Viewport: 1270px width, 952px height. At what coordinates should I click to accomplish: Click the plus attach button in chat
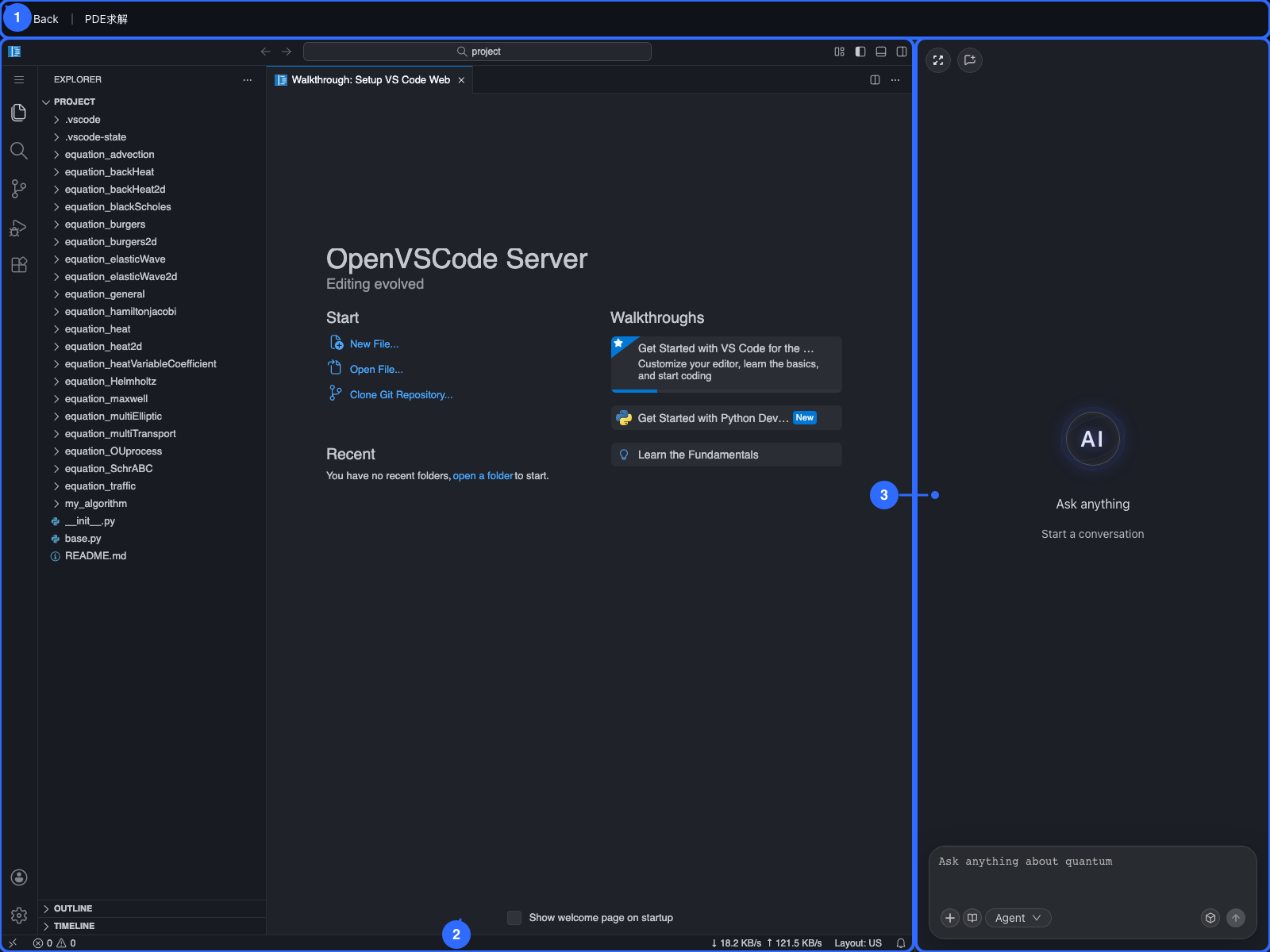[950, 918]
